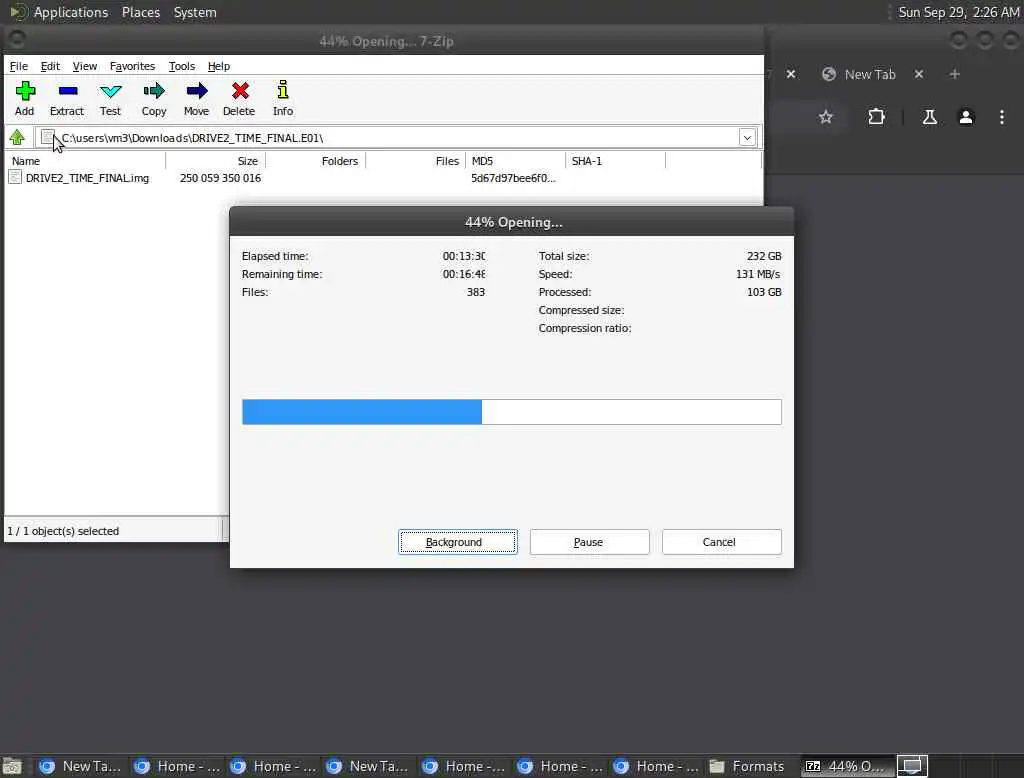Sort by Folders column header
The image size is (1024, 778).
coord(316,161)
